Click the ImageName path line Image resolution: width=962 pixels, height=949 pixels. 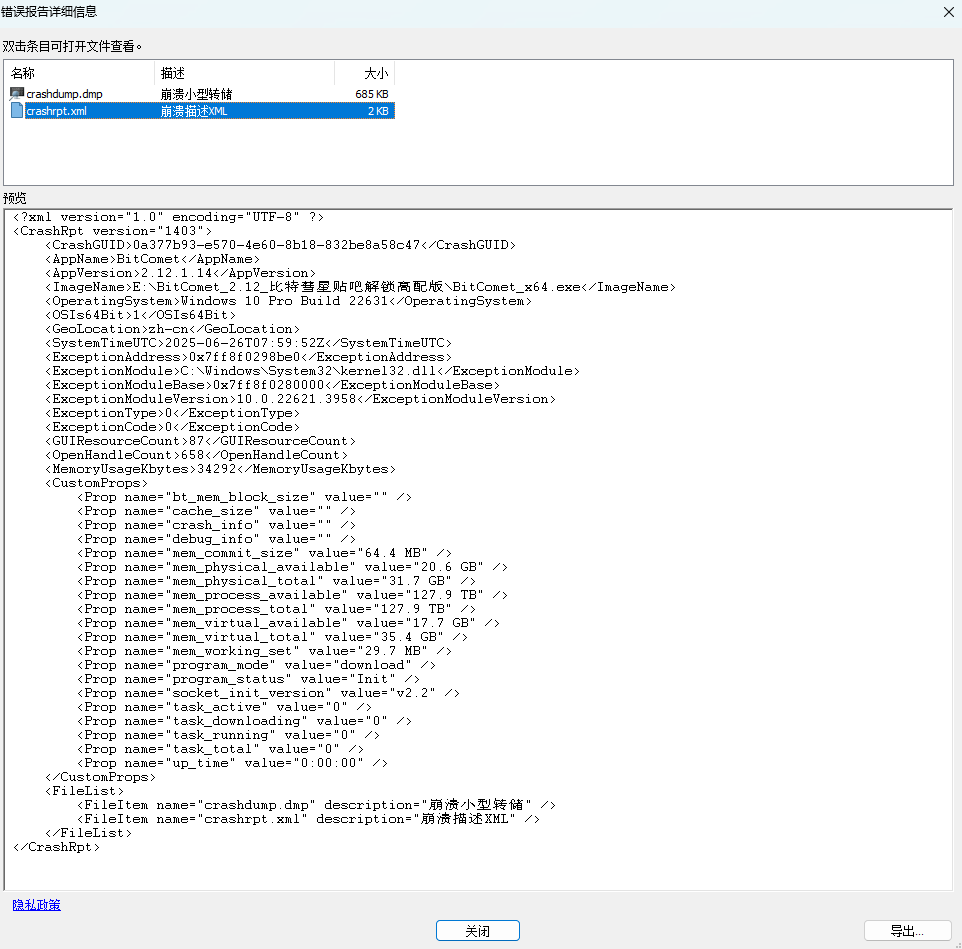(x=360, y=287)
